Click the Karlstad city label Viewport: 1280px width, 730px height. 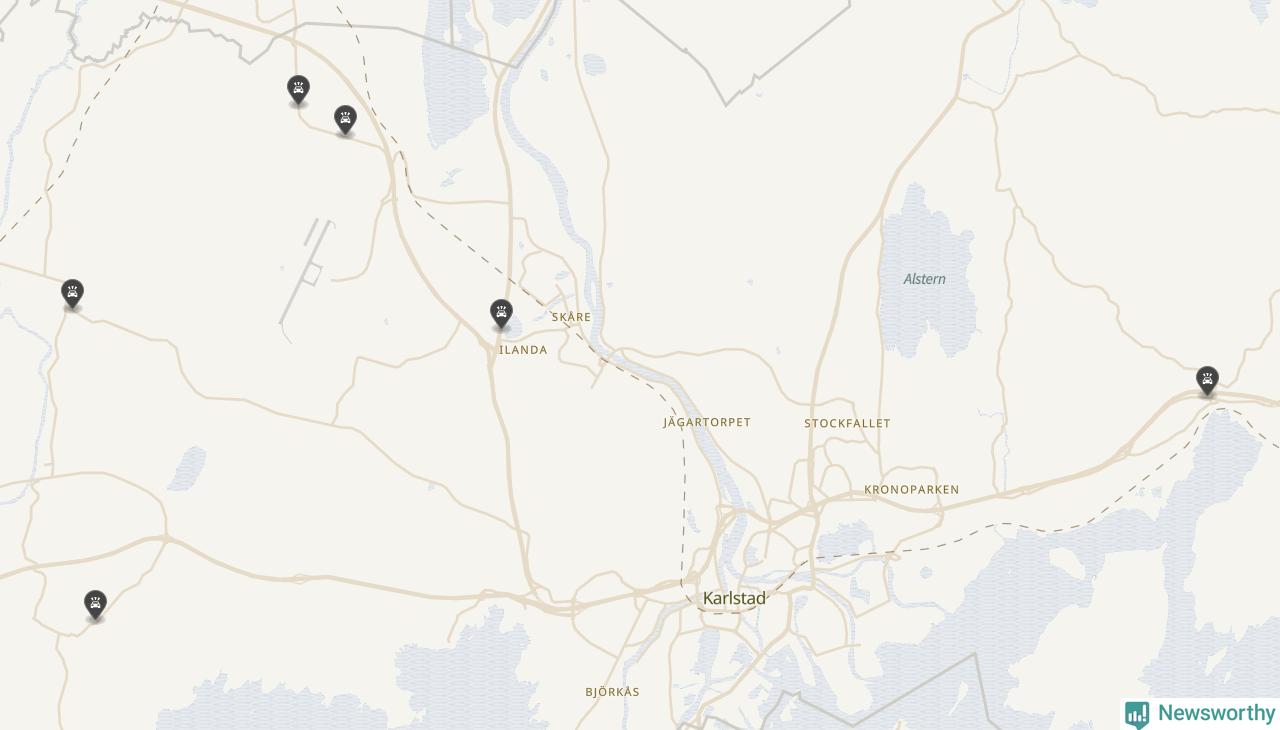pyautogui.click(x=734, y=598)
